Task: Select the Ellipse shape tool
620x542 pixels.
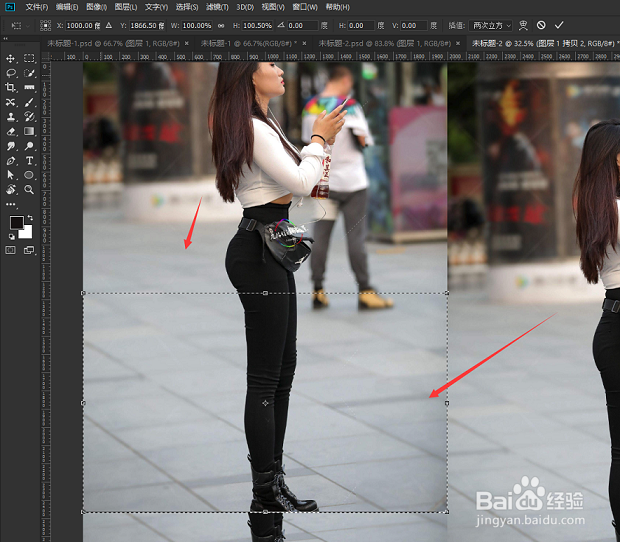Action: point(29,175)
